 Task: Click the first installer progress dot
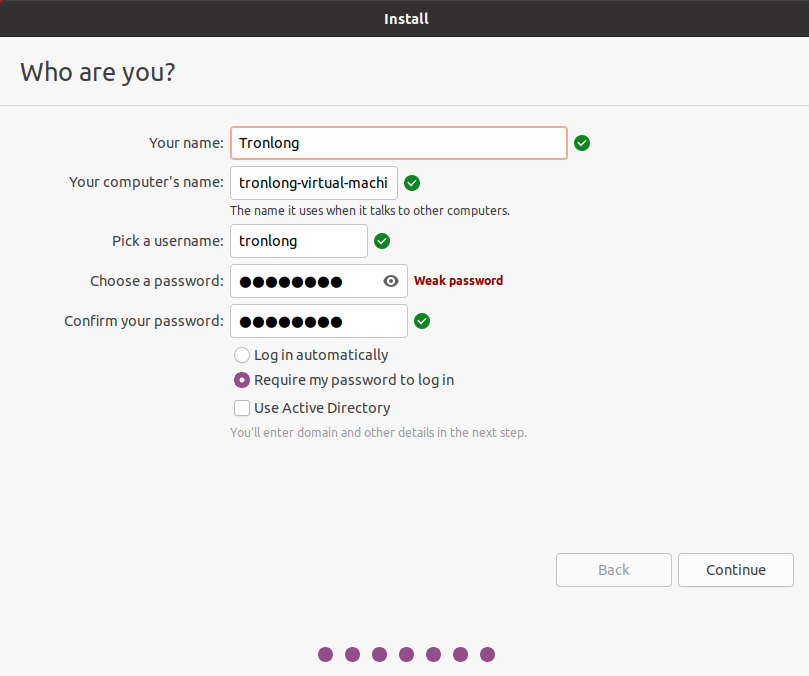pyautogui.click(x=326, y=655)
